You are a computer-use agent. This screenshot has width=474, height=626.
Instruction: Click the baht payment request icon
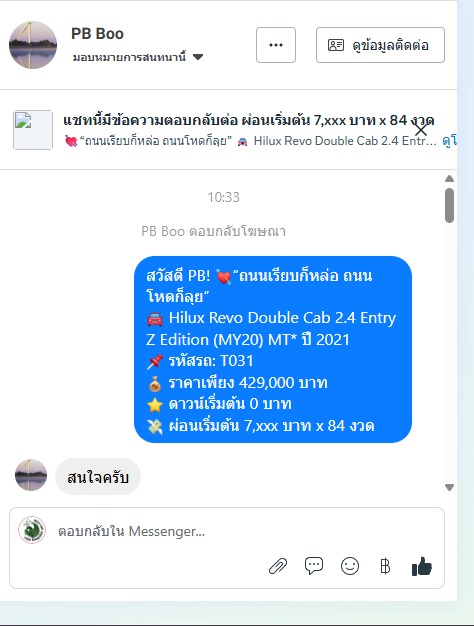385,566
